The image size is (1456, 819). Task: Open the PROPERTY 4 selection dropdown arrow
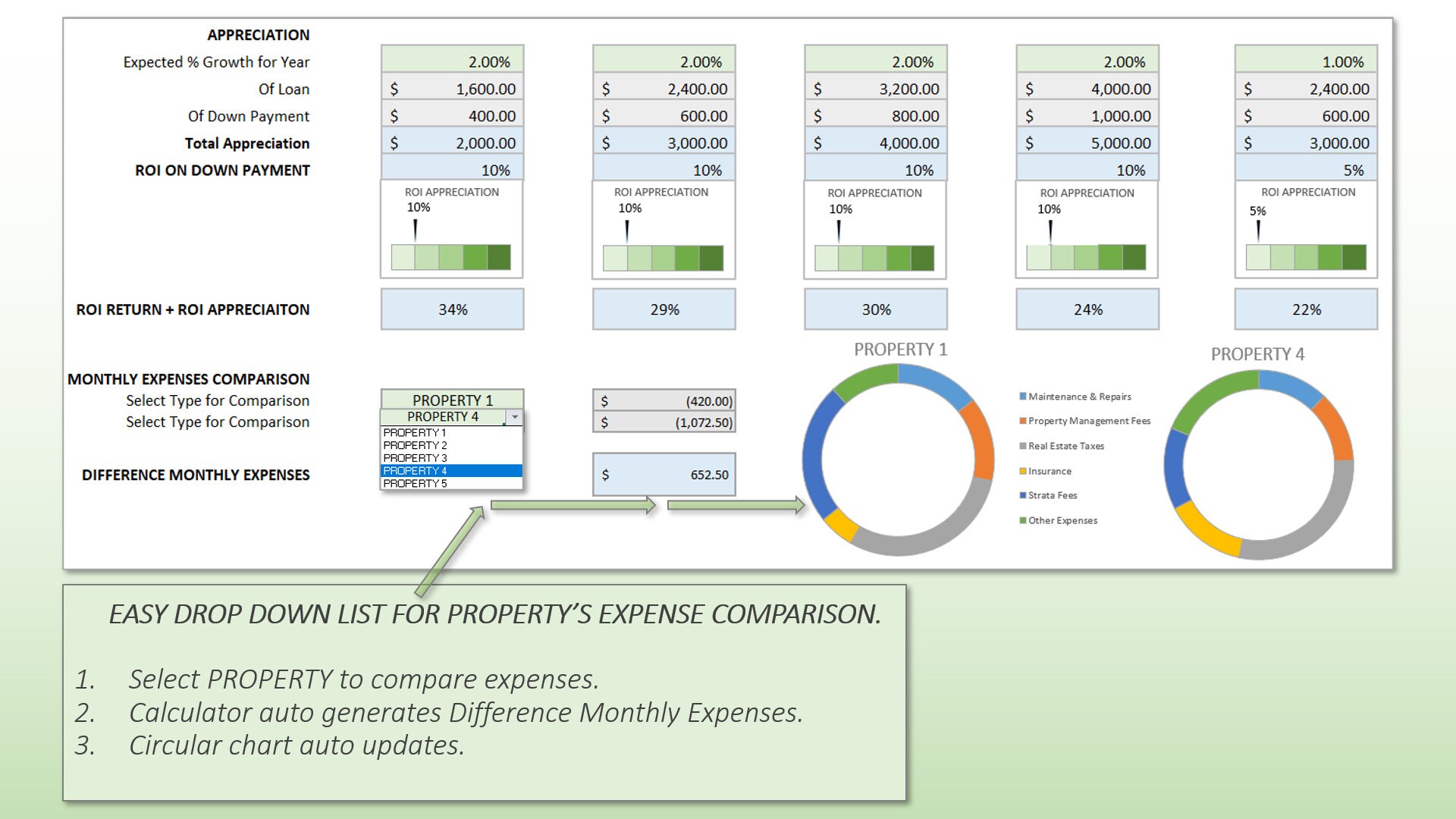[x=513, y=417]
